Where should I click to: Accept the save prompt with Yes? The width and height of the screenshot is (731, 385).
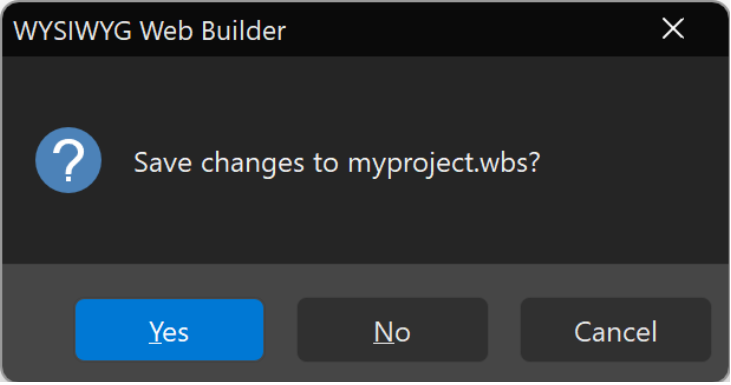click(169, 330)
